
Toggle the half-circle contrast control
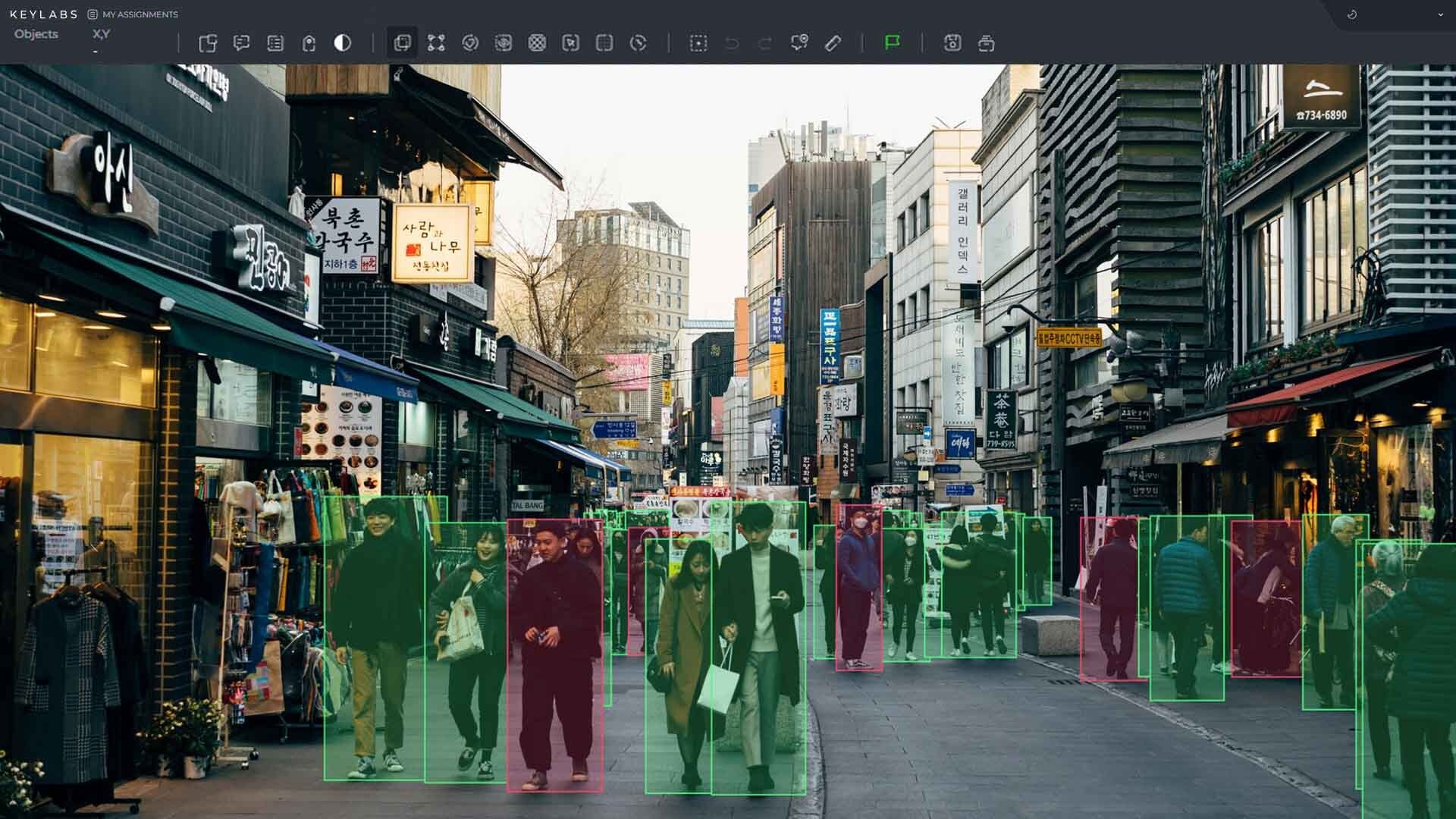343,43
